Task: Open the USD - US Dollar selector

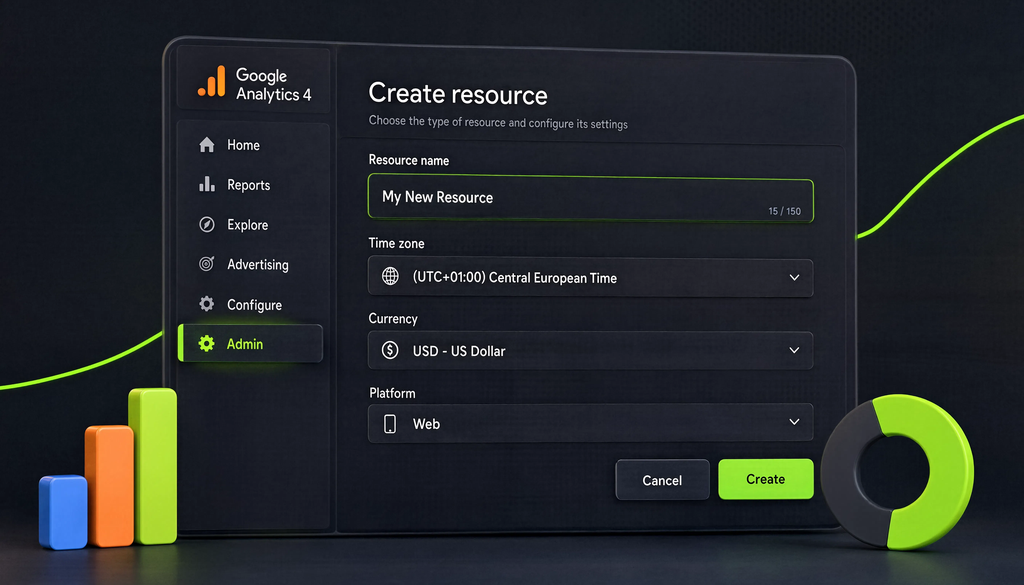Action: click(590, 351)
